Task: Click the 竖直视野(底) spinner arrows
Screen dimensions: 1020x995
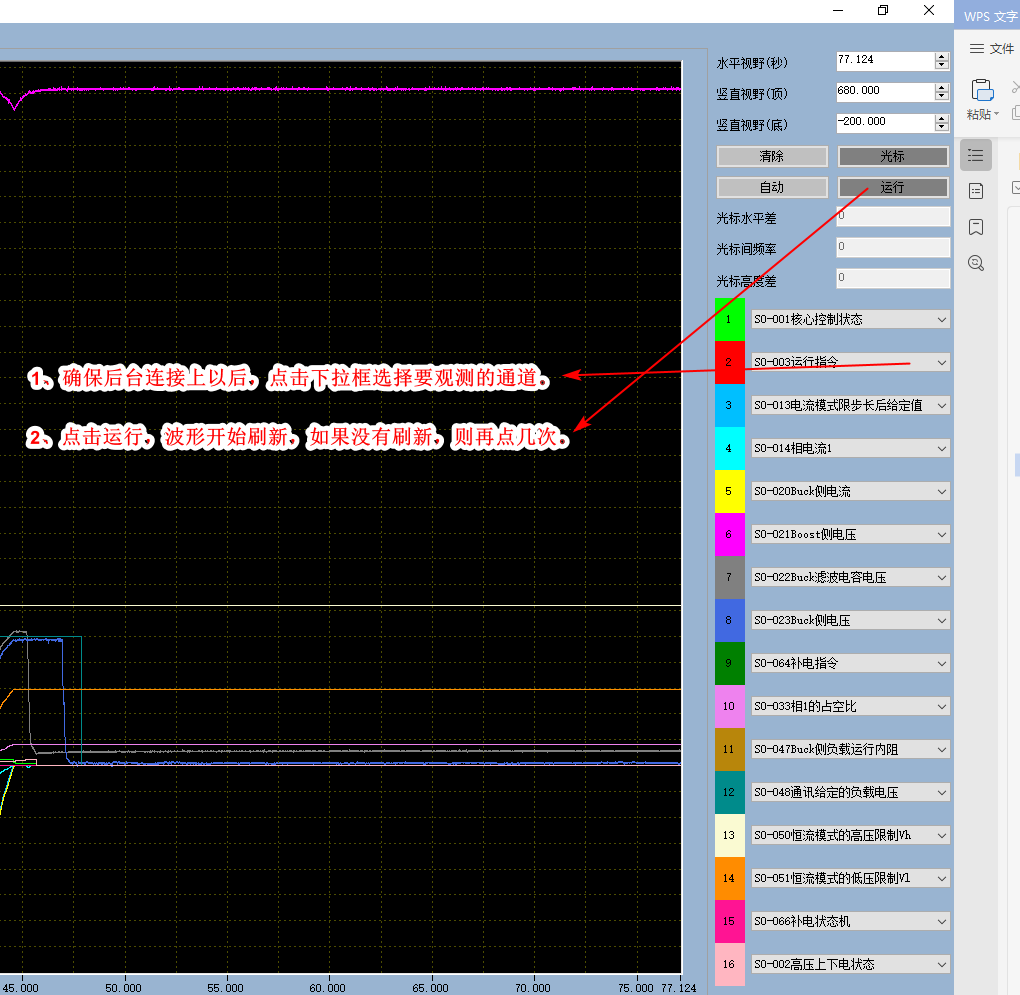Action: [x=941, y=123]
